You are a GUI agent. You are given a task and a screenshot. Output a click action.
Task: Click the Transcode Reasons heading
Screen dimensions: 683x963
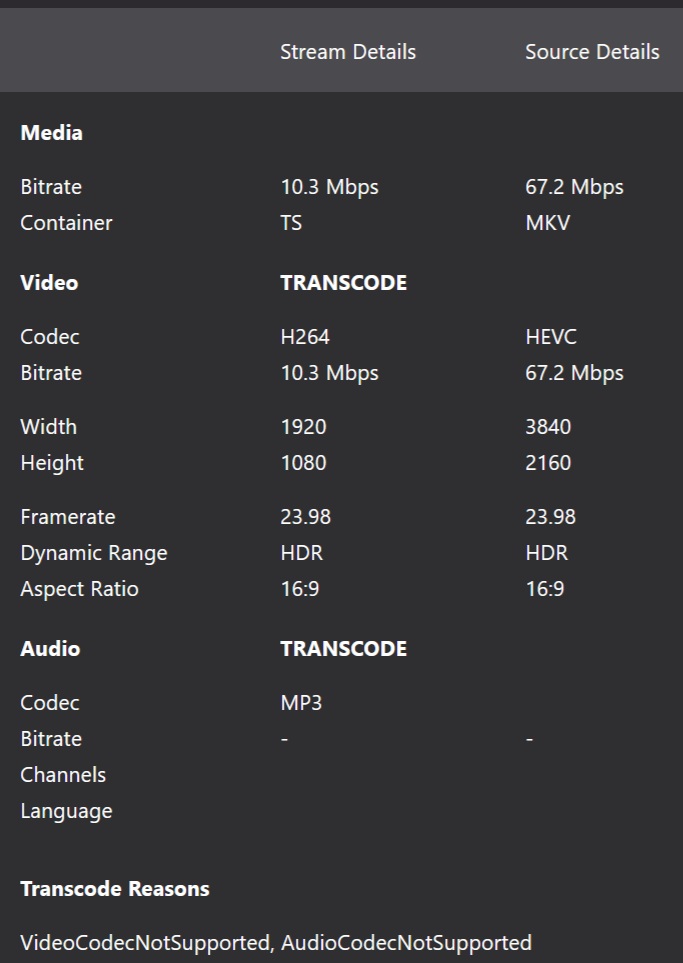(x=115, y=889)
